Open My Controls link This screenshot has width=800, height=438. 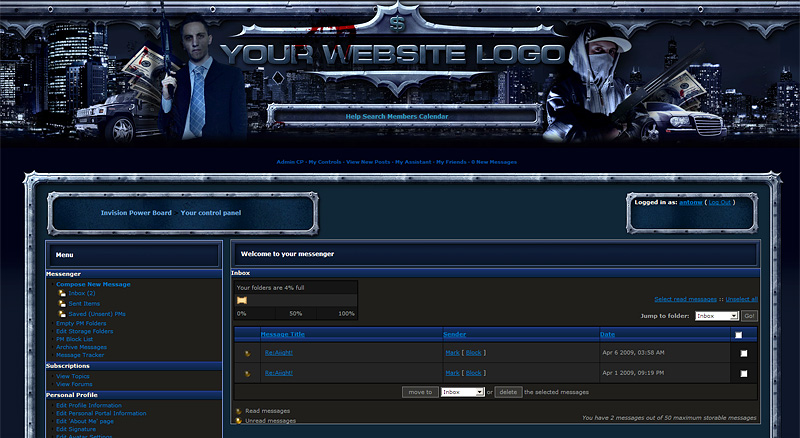(x=324, y=162)
